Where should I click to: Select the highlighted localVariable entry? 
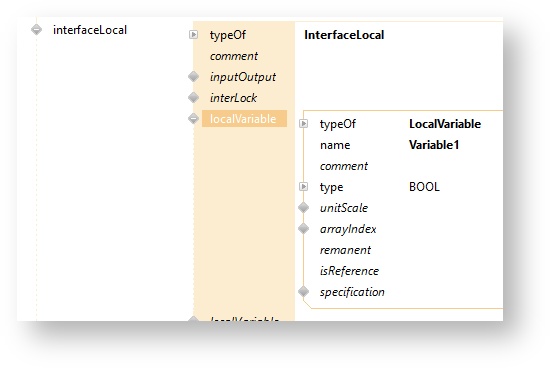pos(244,119)
